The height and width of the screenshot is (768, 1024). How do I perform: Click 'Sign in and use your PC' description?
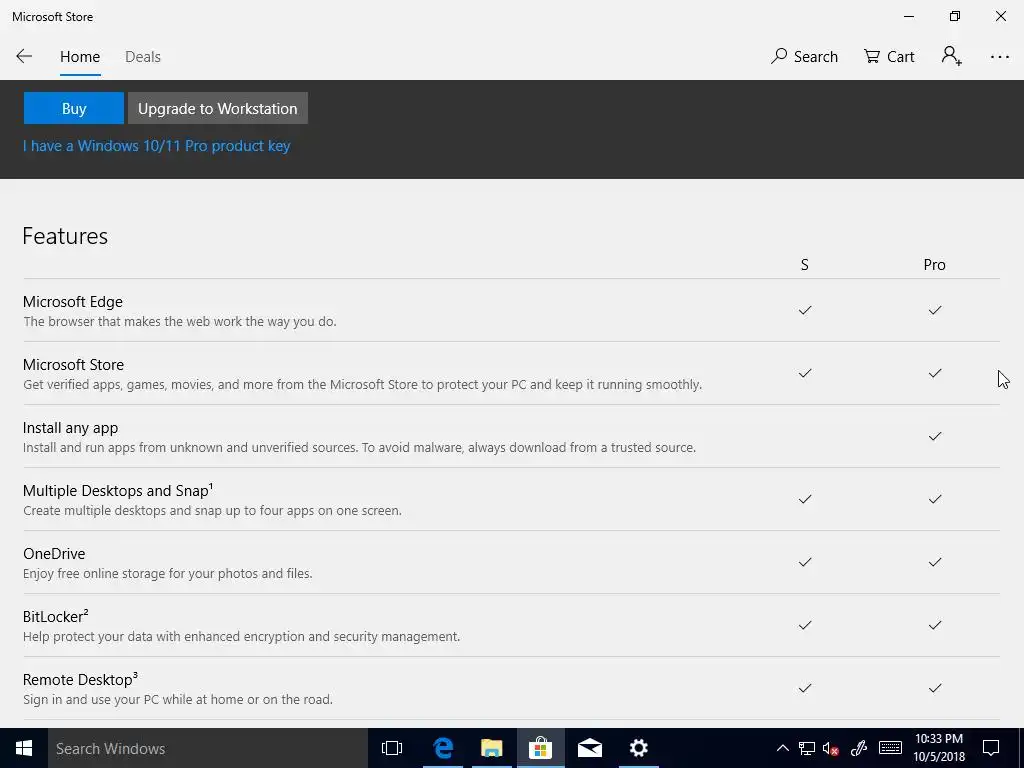coord(178,699)
